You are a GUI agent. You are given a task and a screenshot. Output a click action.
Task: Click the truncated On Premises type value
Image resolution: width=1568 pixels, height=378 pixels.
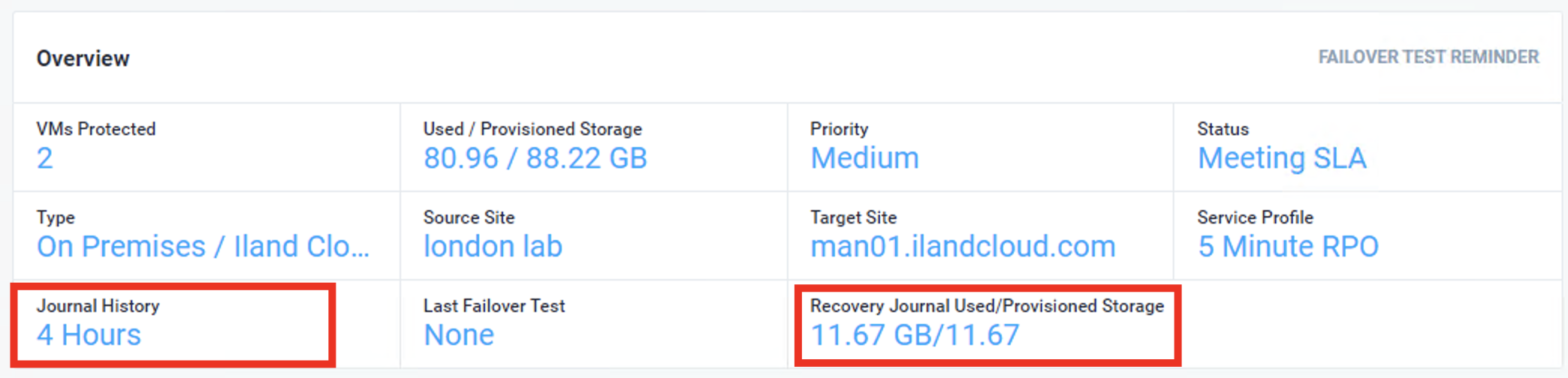point(203,247)
